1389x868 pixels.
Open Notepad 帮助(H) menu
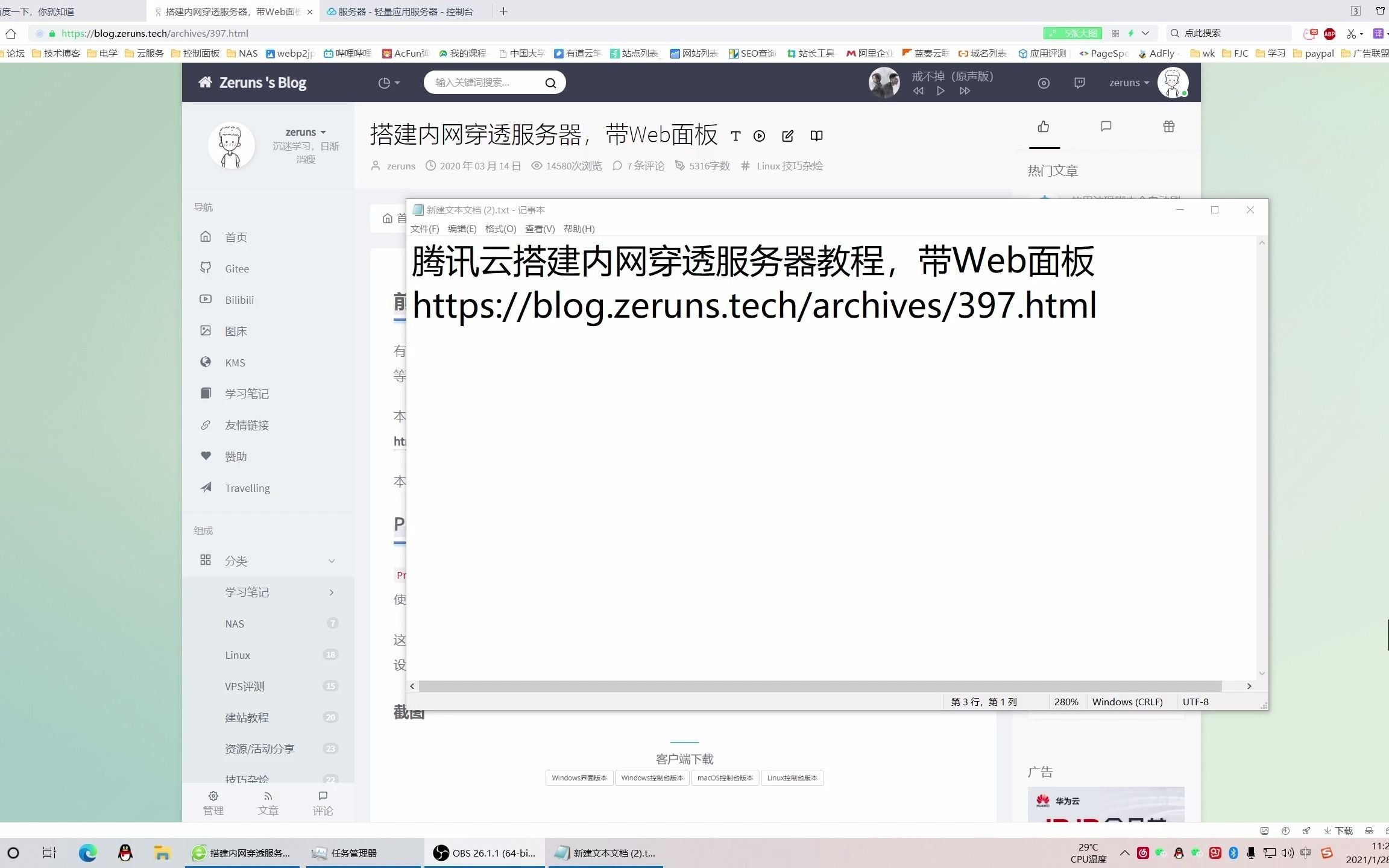(x=579, y=229)
